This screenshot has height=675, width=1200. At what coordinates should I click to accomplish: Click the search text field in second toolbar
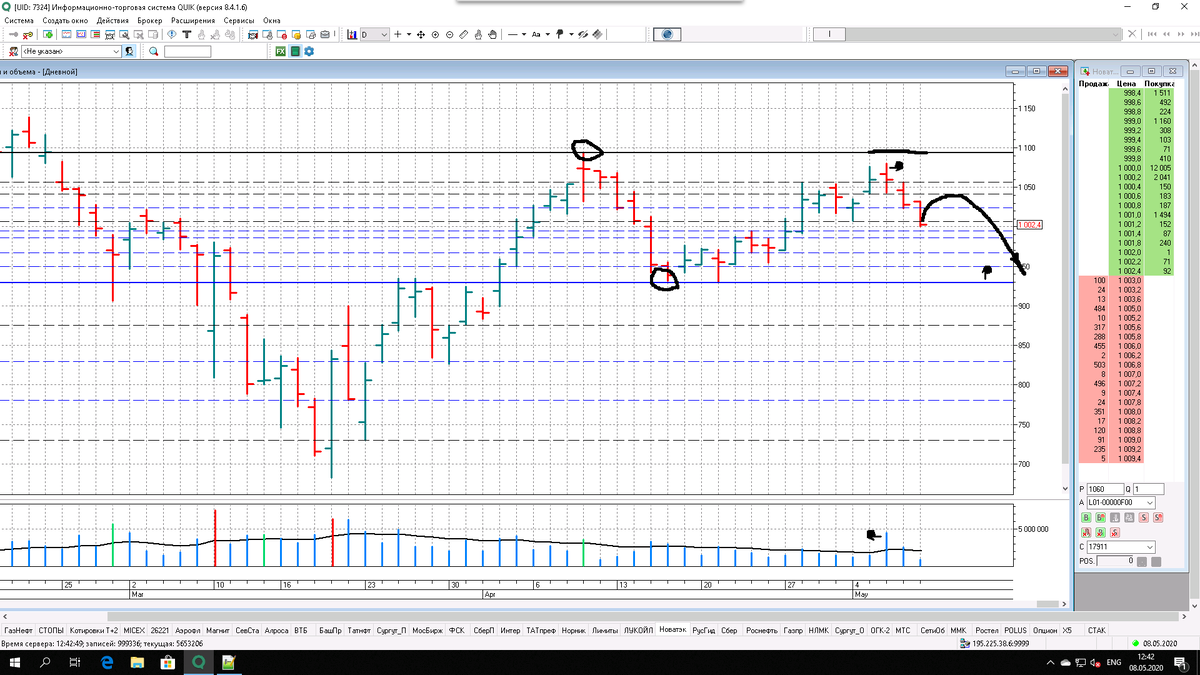point(187,51)
